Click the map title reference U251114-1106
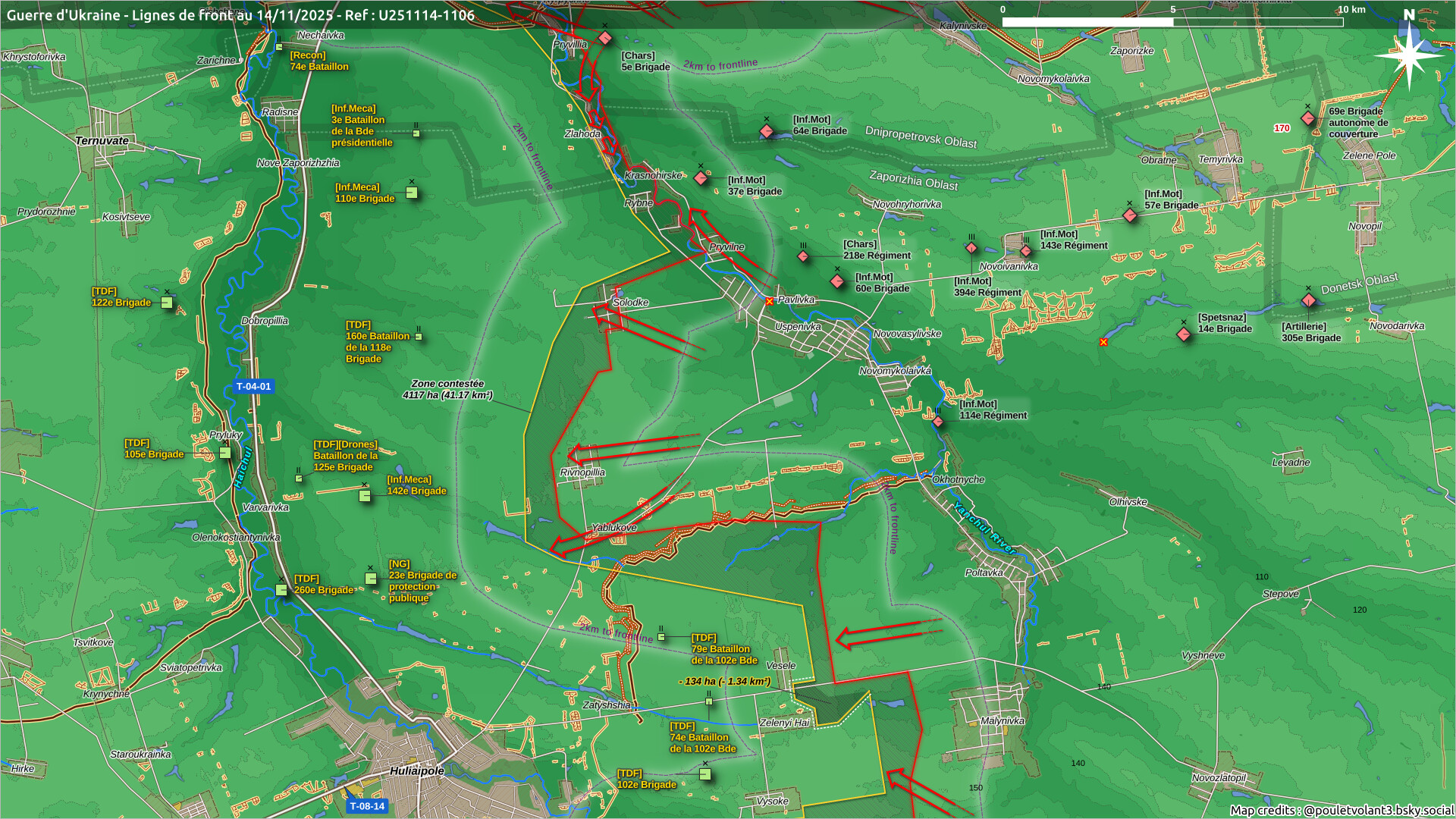The width and height of the screenshot is (1456, 819). point(426,15)
